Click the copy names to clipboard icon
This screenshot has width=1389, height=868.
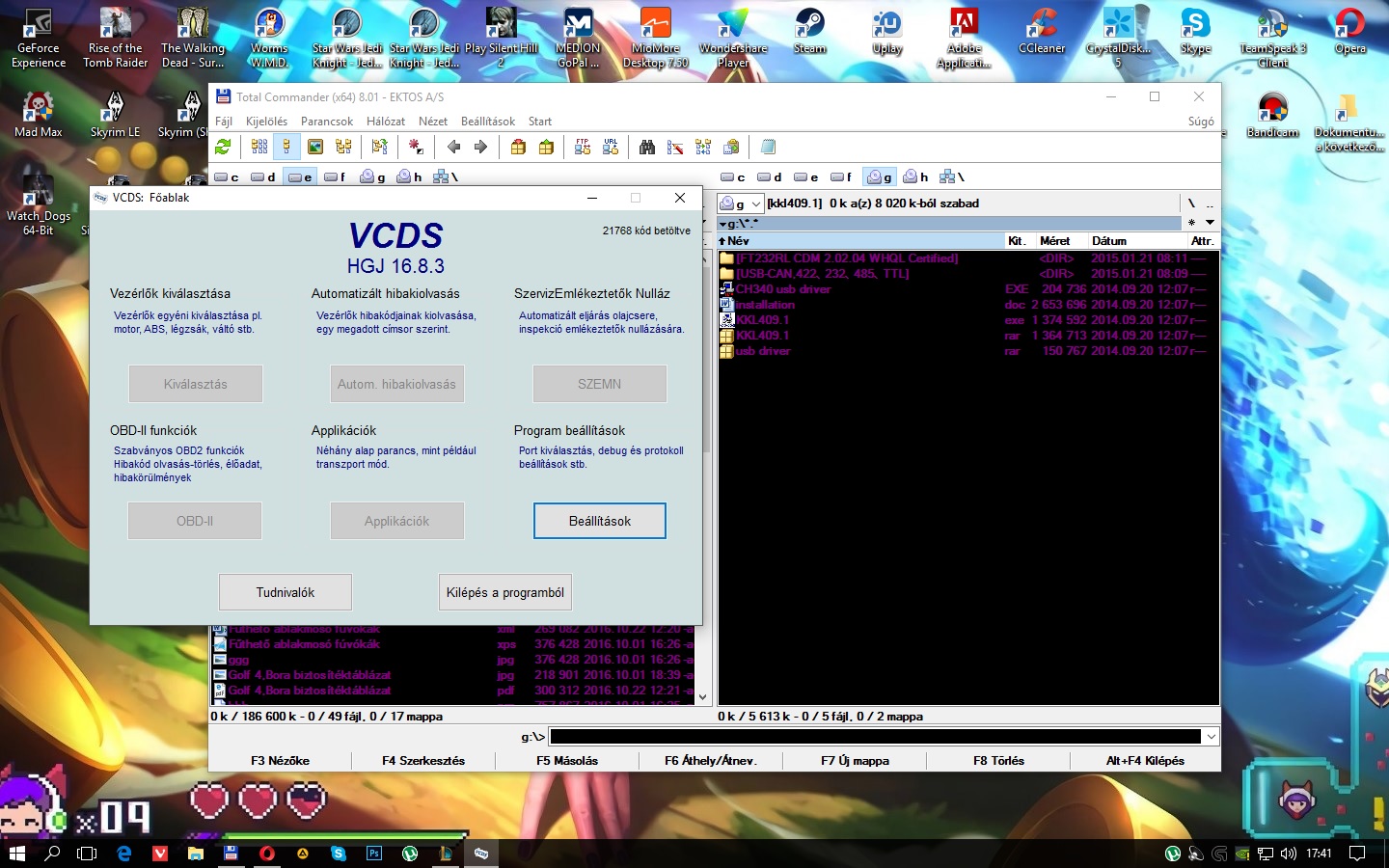tap(731, 147)
